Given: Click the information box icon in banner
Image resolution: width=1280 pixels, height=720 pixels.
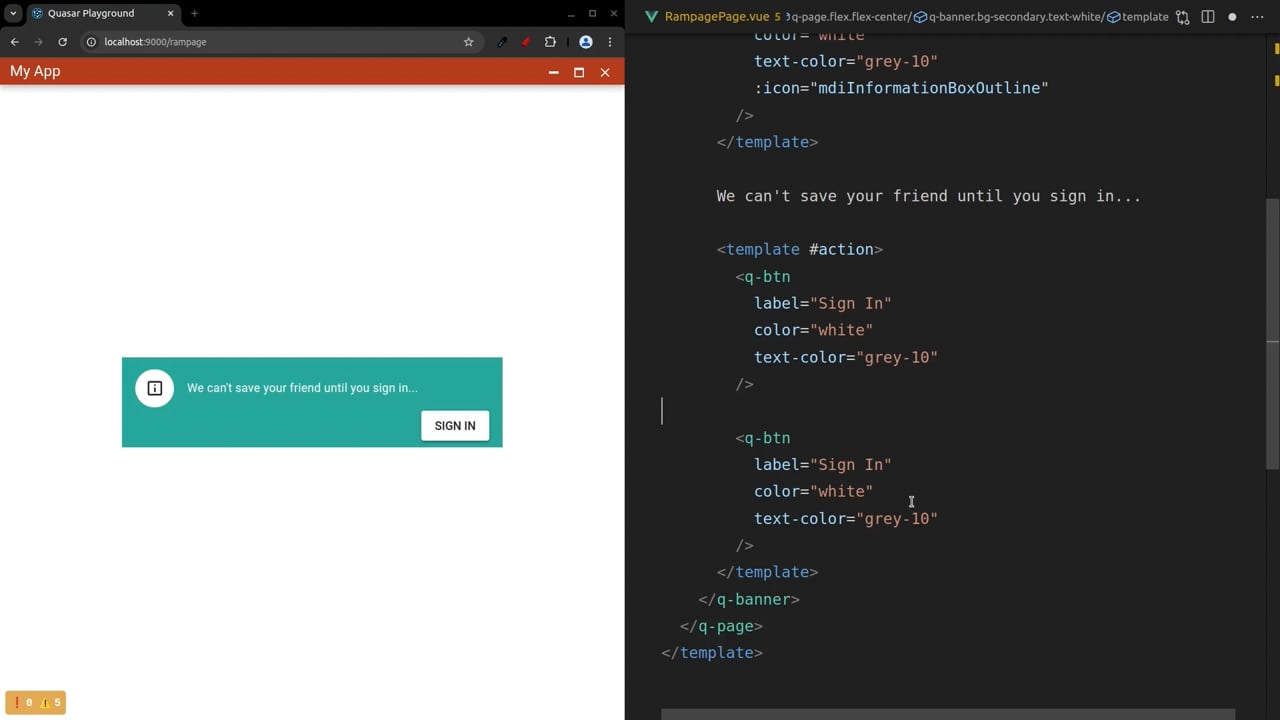Looking at the screenshot, I should [x=155, y=388].
